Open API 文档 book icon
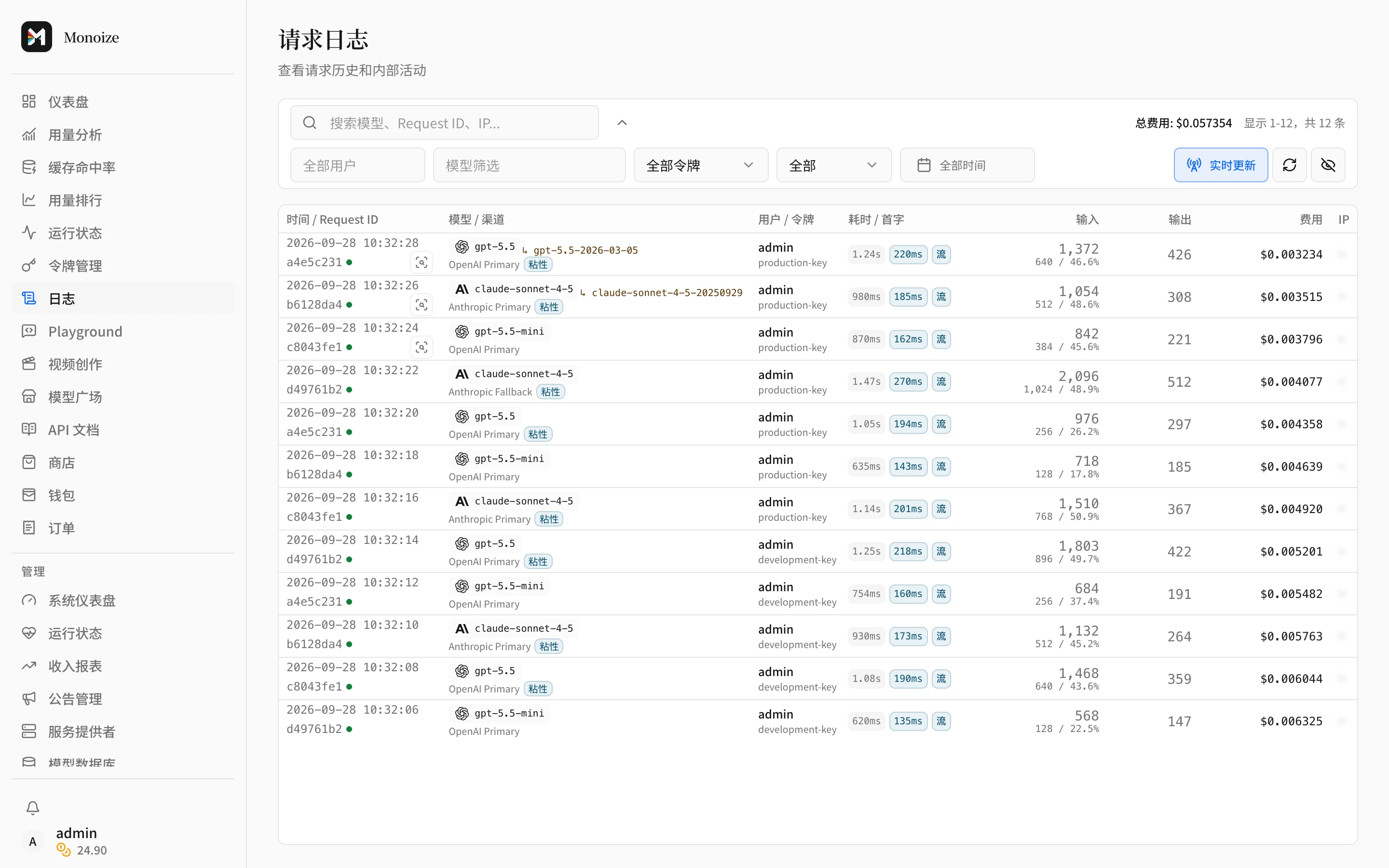The height and width of the screenshot is (868, 1389). pyautogui.click(x=29, y=429)
